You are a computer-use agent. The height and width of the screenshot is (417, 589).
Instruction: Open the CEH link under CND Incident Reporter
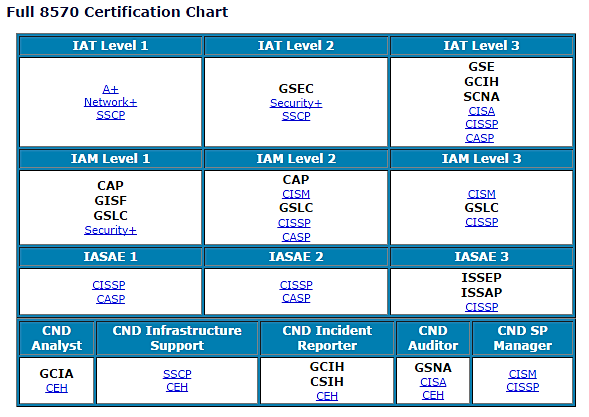[x=327, y=396]
